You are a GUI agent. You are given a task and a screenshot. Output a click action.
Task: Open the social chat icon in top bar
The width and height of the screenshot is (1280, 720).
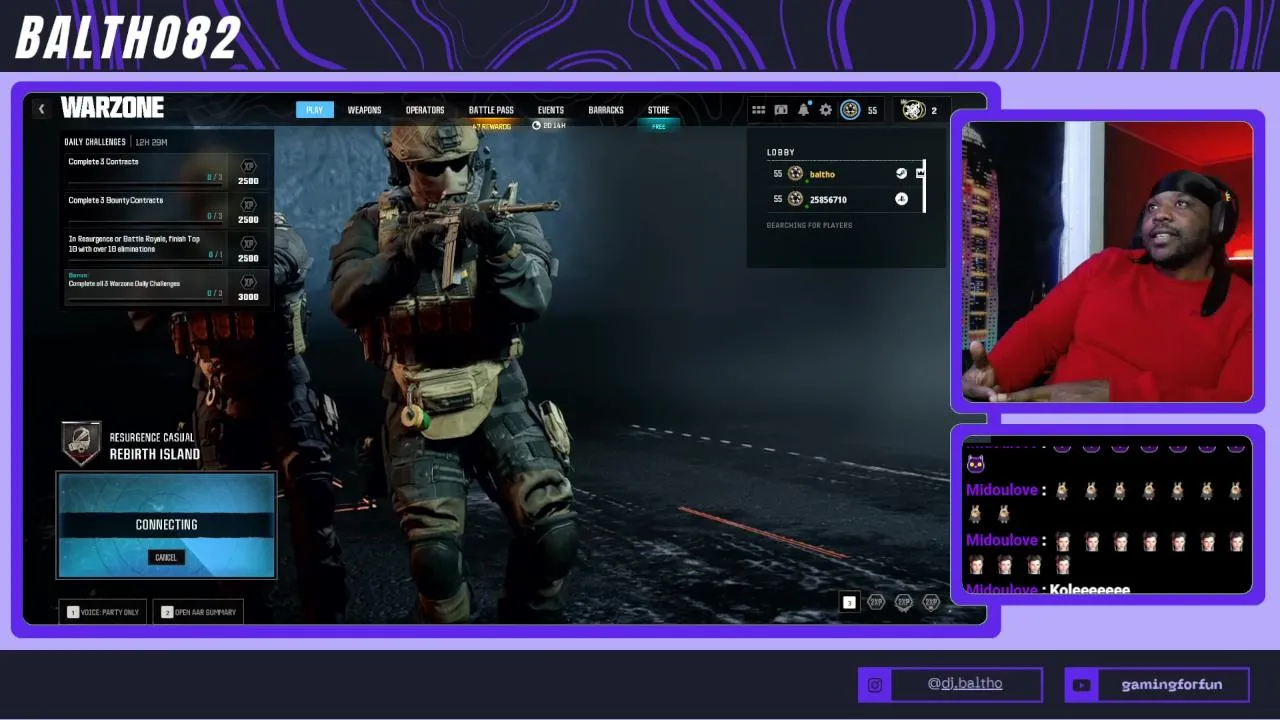pos(781,110)
